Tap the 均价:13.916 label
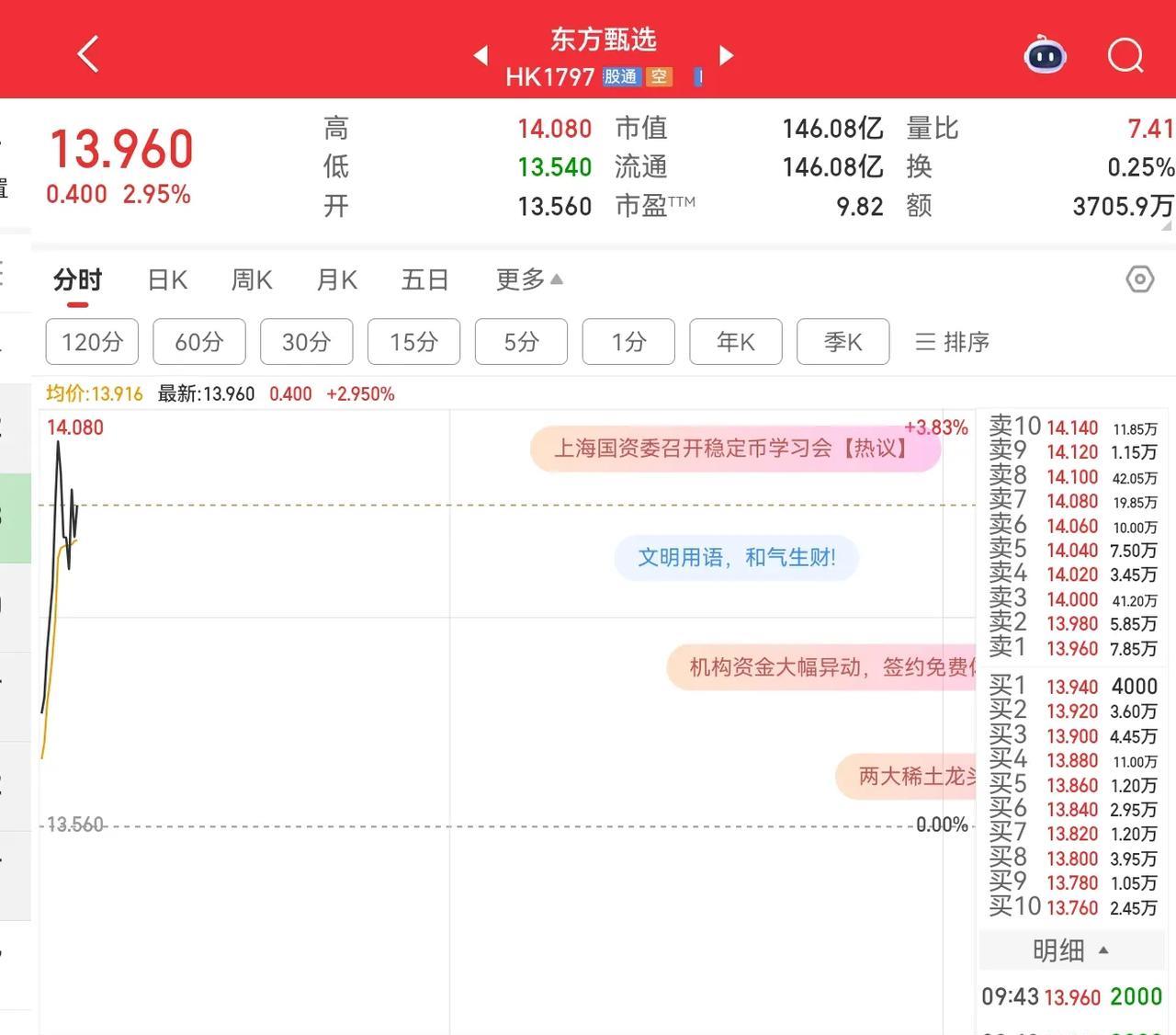 tap(95, 394)
